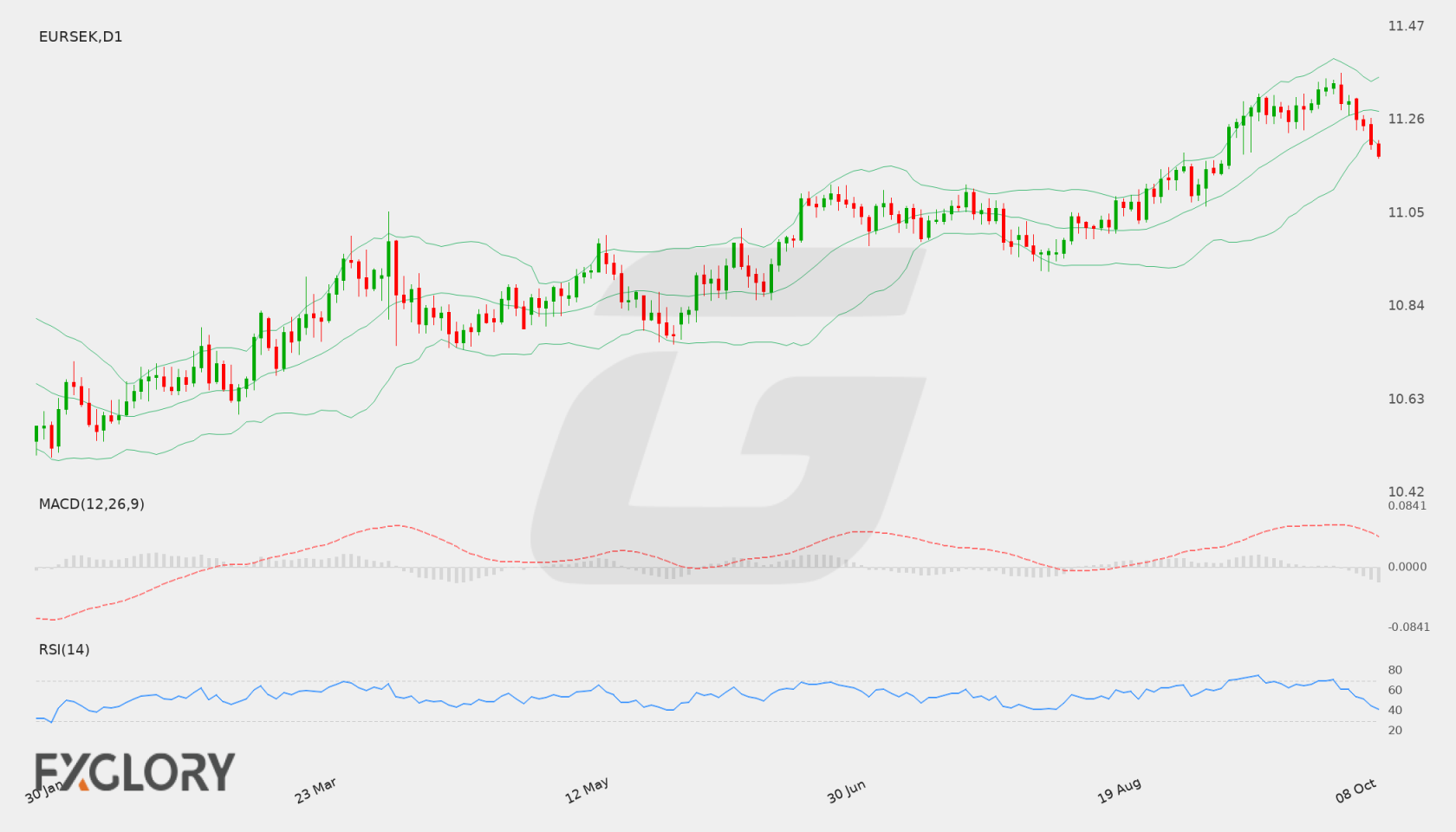
Task: Click the RSI(14) indicator label
Action: pyautogui.click(x=64, y=649)
